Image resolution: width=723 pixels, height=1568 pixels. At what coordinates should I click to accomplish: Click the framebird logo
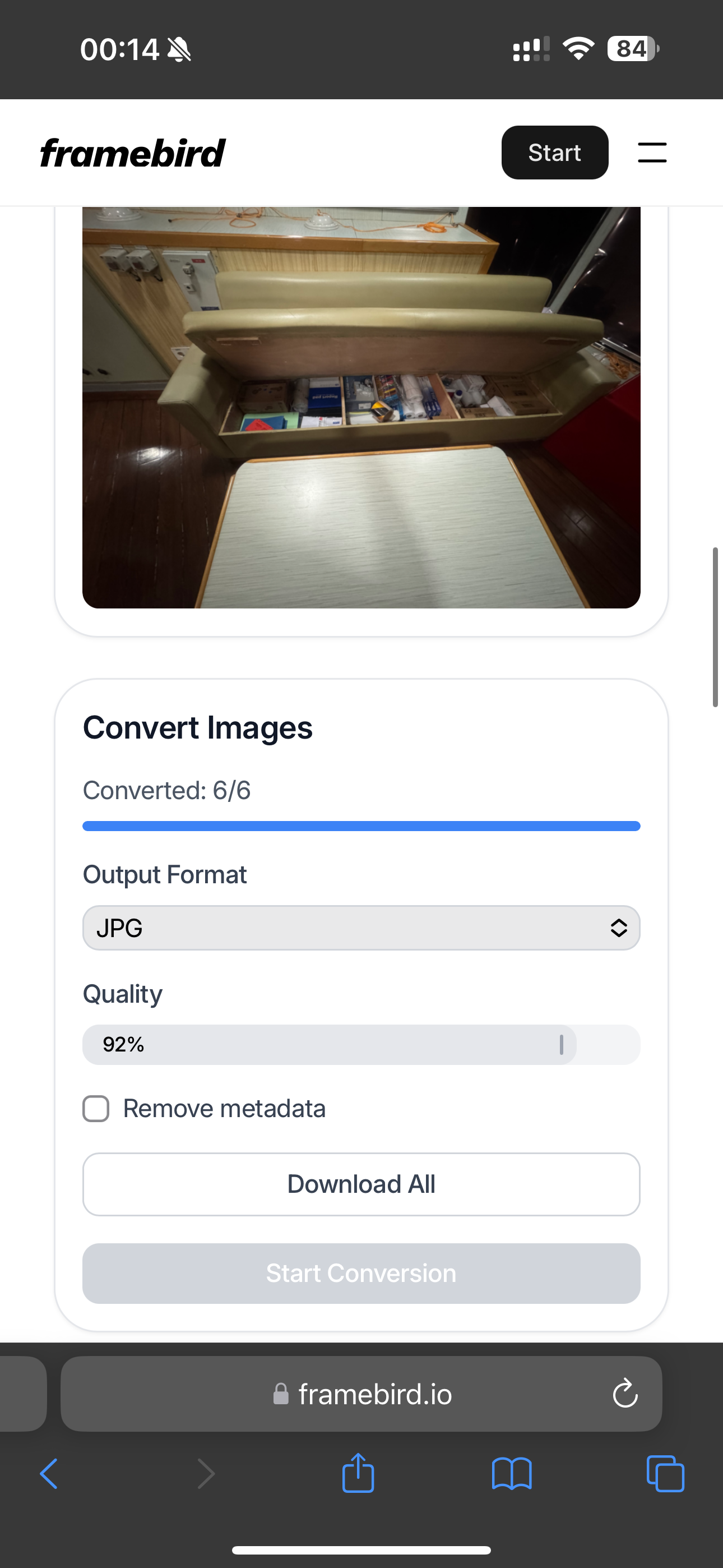tap(133, 153)
